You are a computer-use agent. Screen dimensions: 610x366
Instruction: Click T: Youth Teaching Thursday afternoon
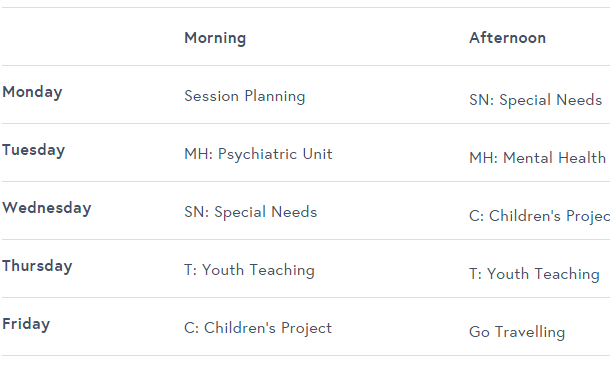(x=535, y=274)
